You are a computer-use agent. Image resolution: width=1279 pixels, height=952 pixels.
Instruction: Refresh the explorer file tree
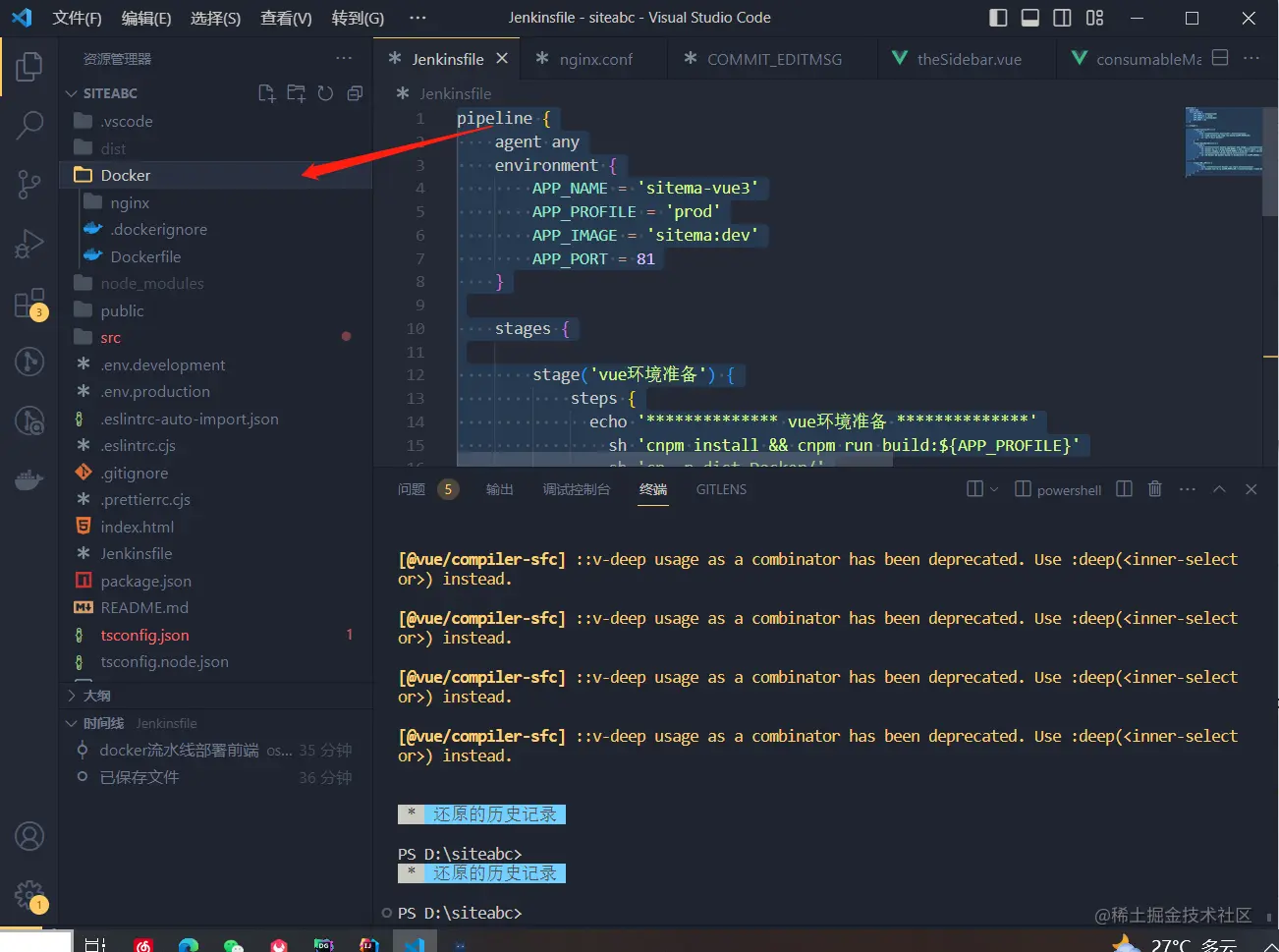pos(325,93)
